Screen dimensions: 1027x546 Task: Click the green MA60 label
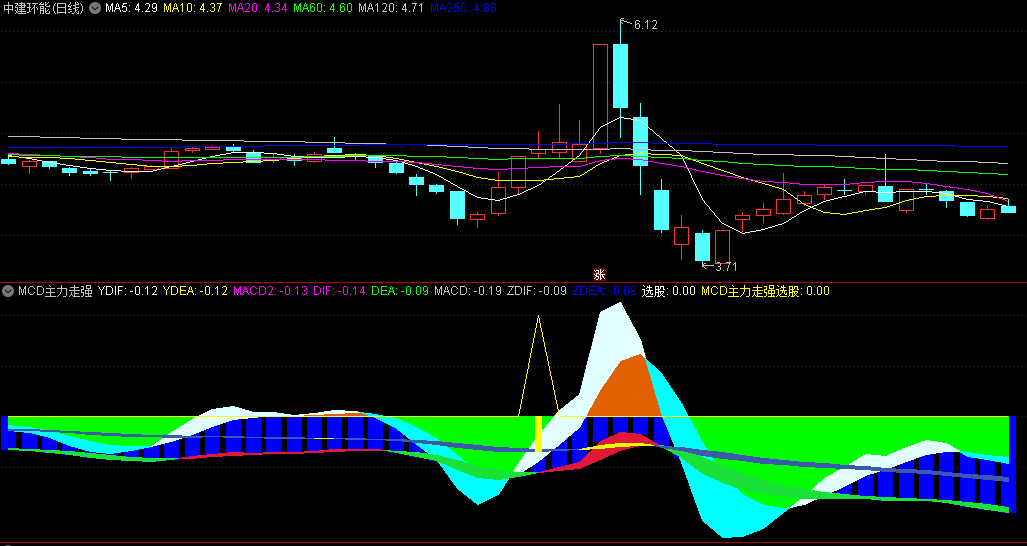click(322, 8)
